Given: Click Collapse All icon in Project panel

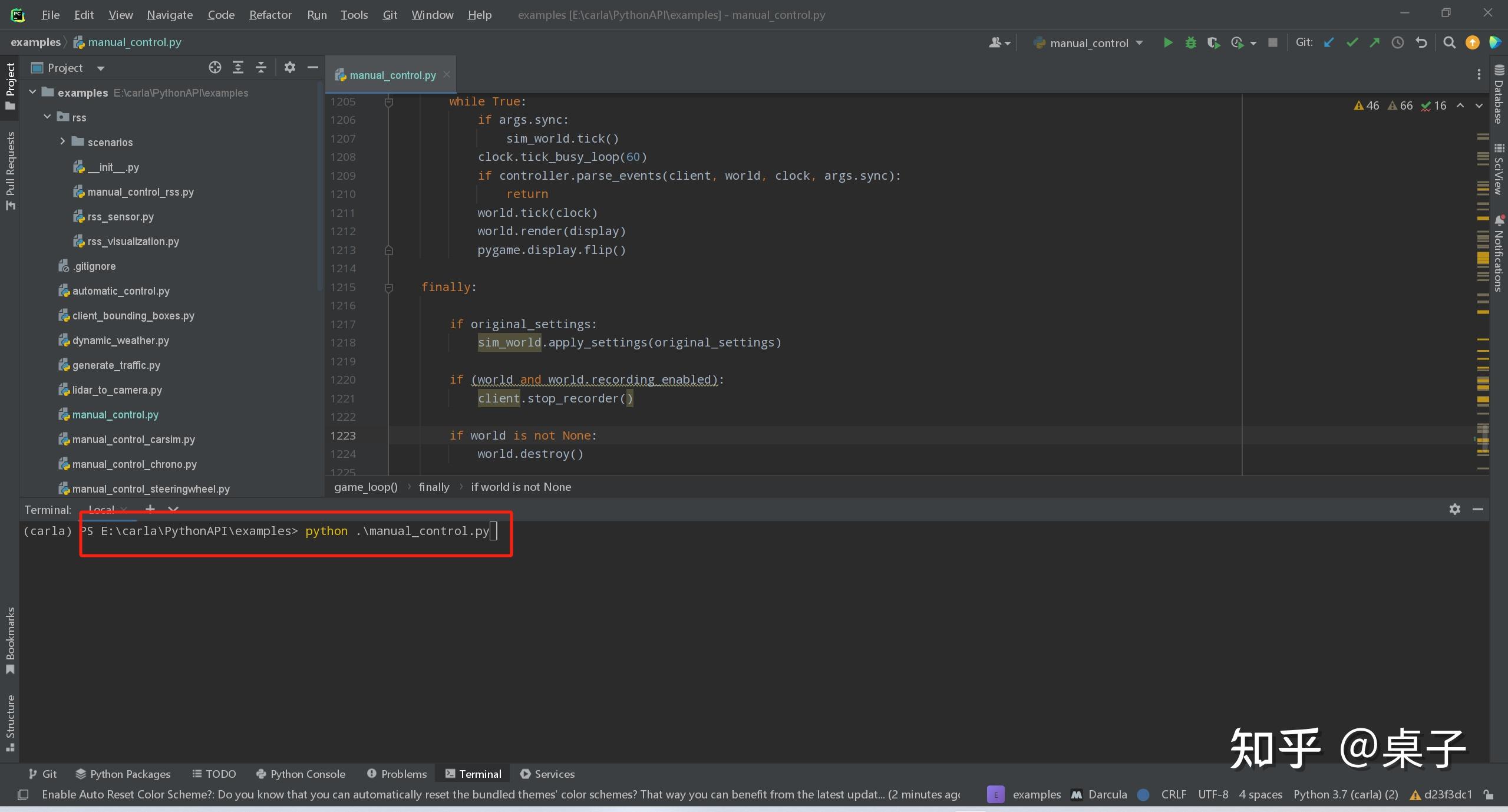Looking at the screenshot, I should point(260,68).
